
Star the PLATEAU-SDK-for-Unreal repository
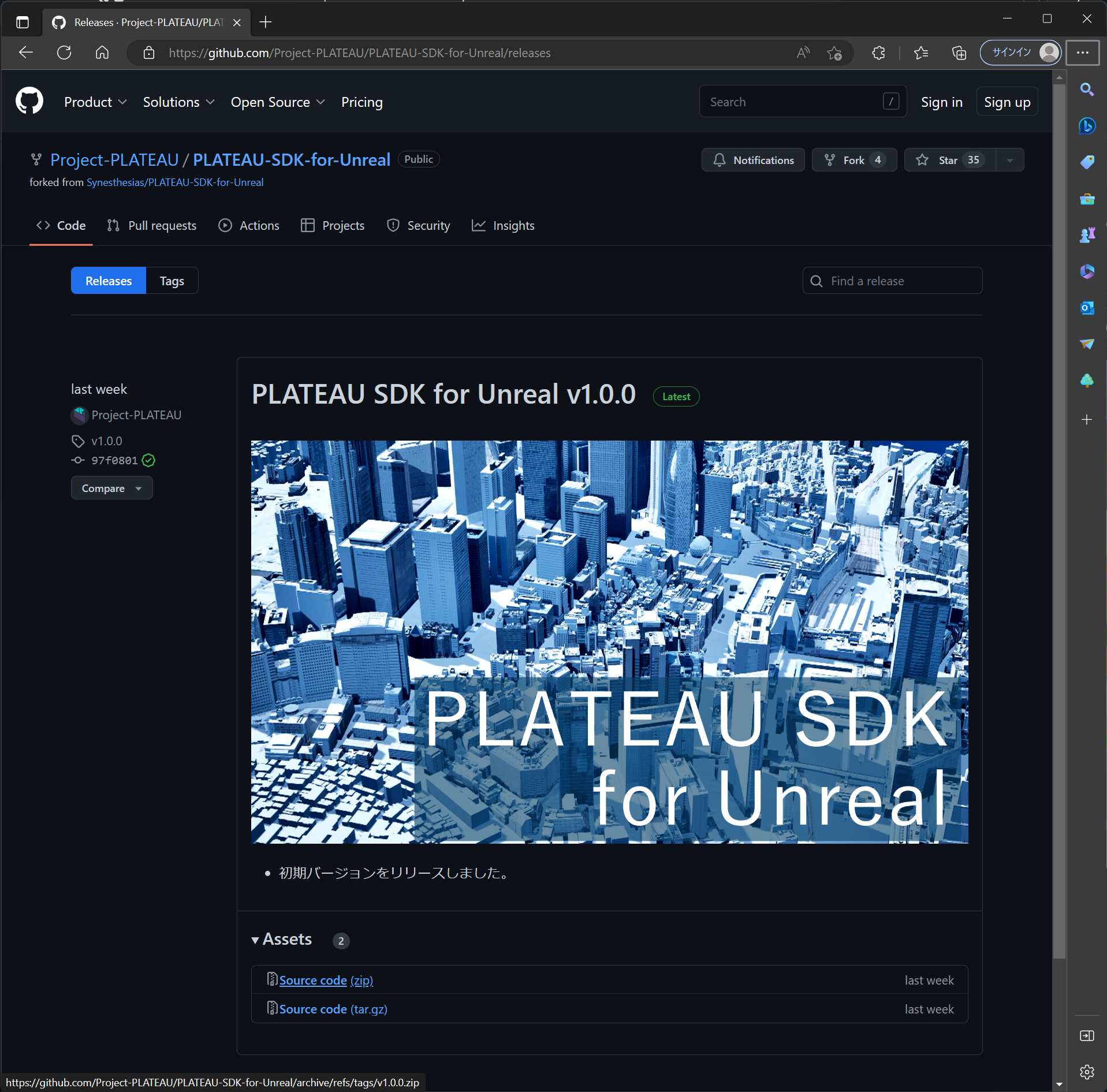click(x=947, y=160)
